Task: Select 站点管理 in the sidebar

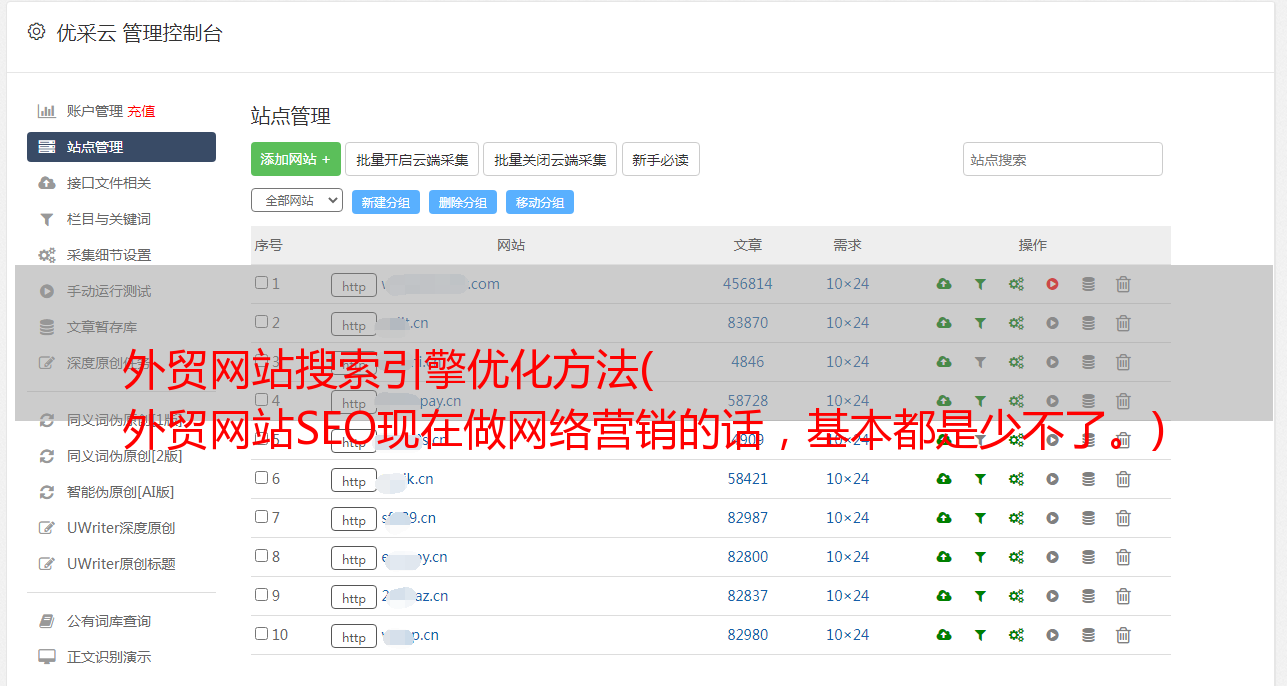Action: pyautogui.click(x=121, y=147)
